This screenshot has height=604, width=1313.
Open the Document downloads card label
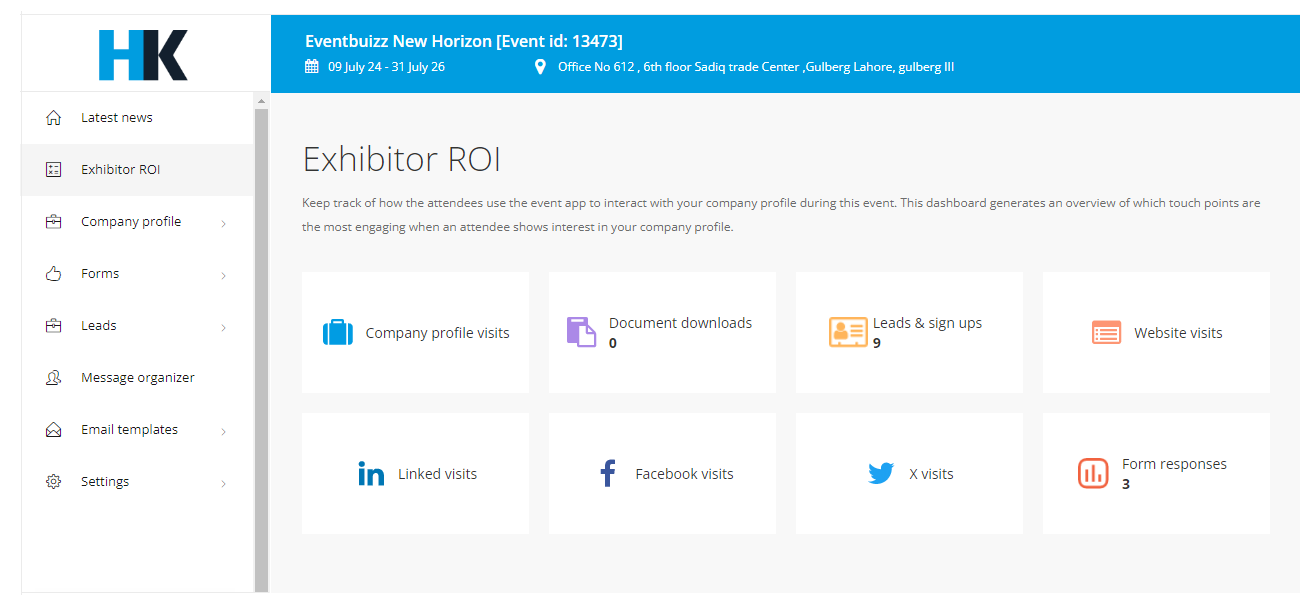click(x=680, y=323)
